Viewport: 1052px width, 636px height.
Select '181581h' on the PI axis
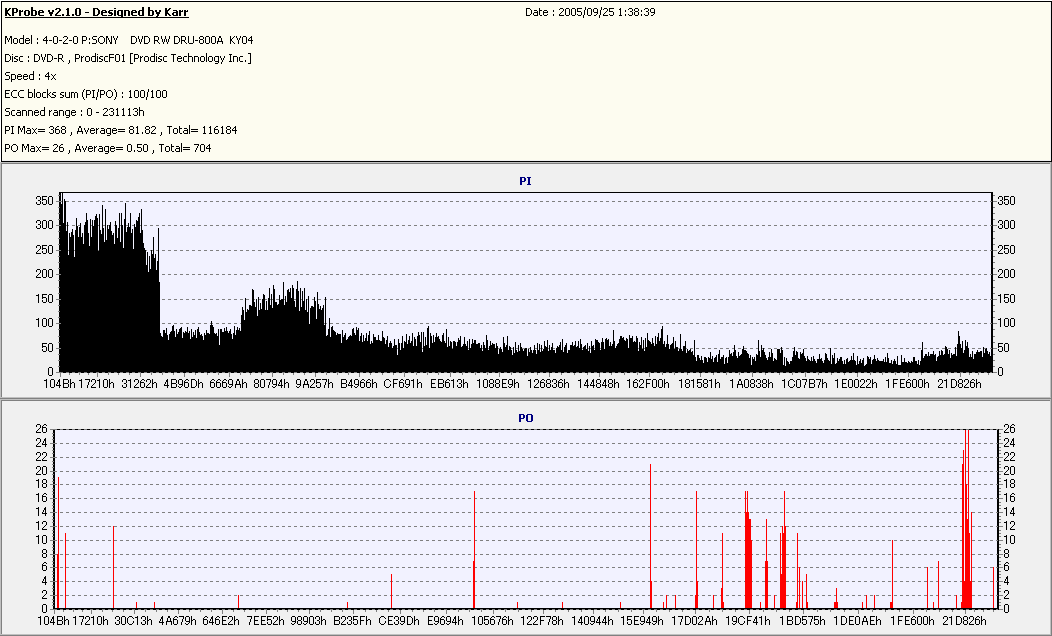(x=698, y=384)
